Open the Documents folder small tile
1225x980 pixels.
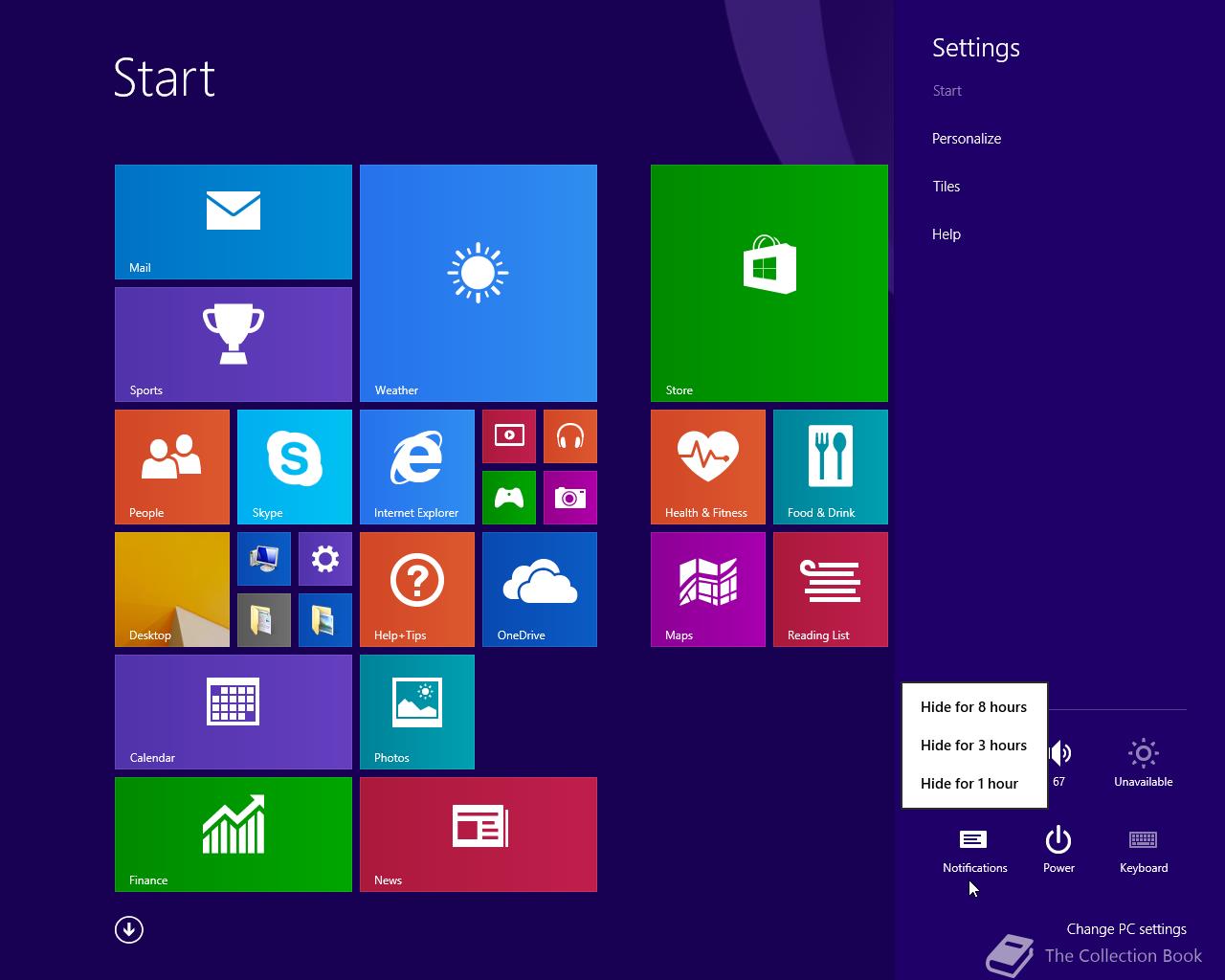click(x=264, y=620)
